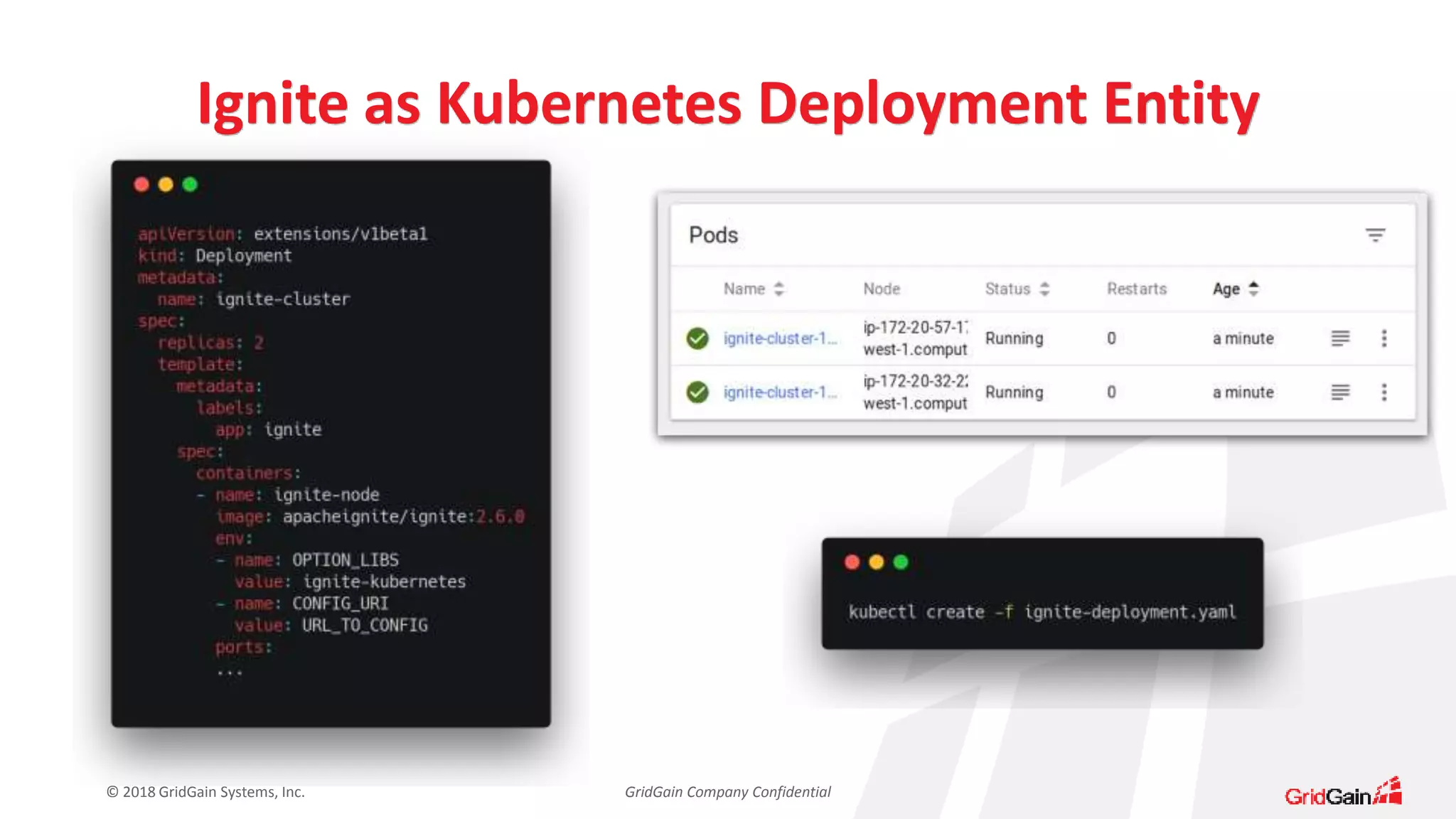Click the name: ignite-cluster line

tap(254, 299)
